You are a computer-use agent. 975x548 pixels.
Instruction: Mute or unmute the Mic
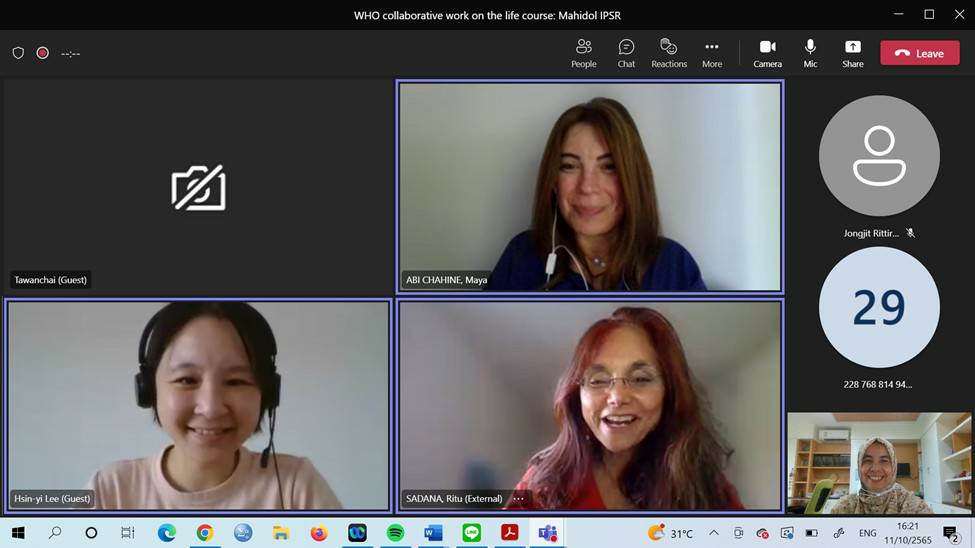(810, 53)
